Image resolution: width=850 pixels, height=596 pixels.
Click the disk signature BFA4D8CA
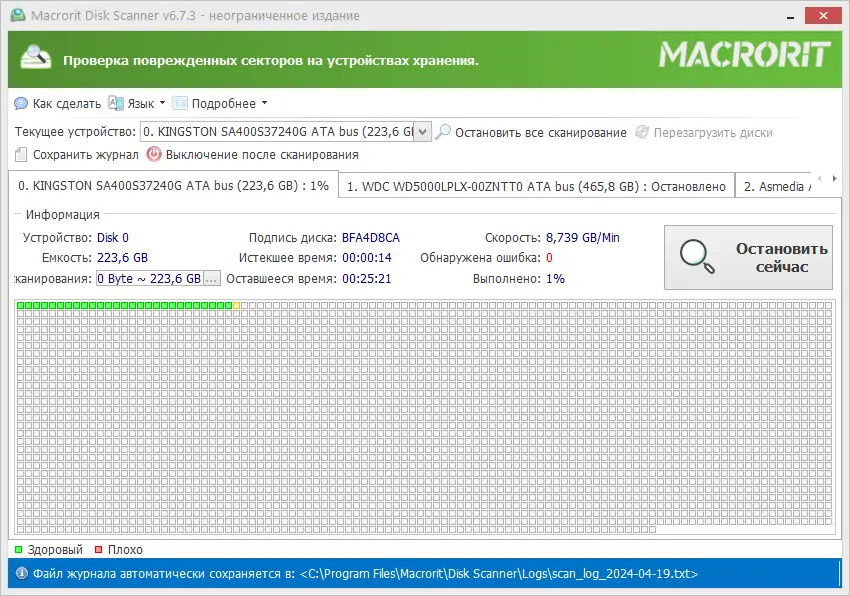pos(371,238)
